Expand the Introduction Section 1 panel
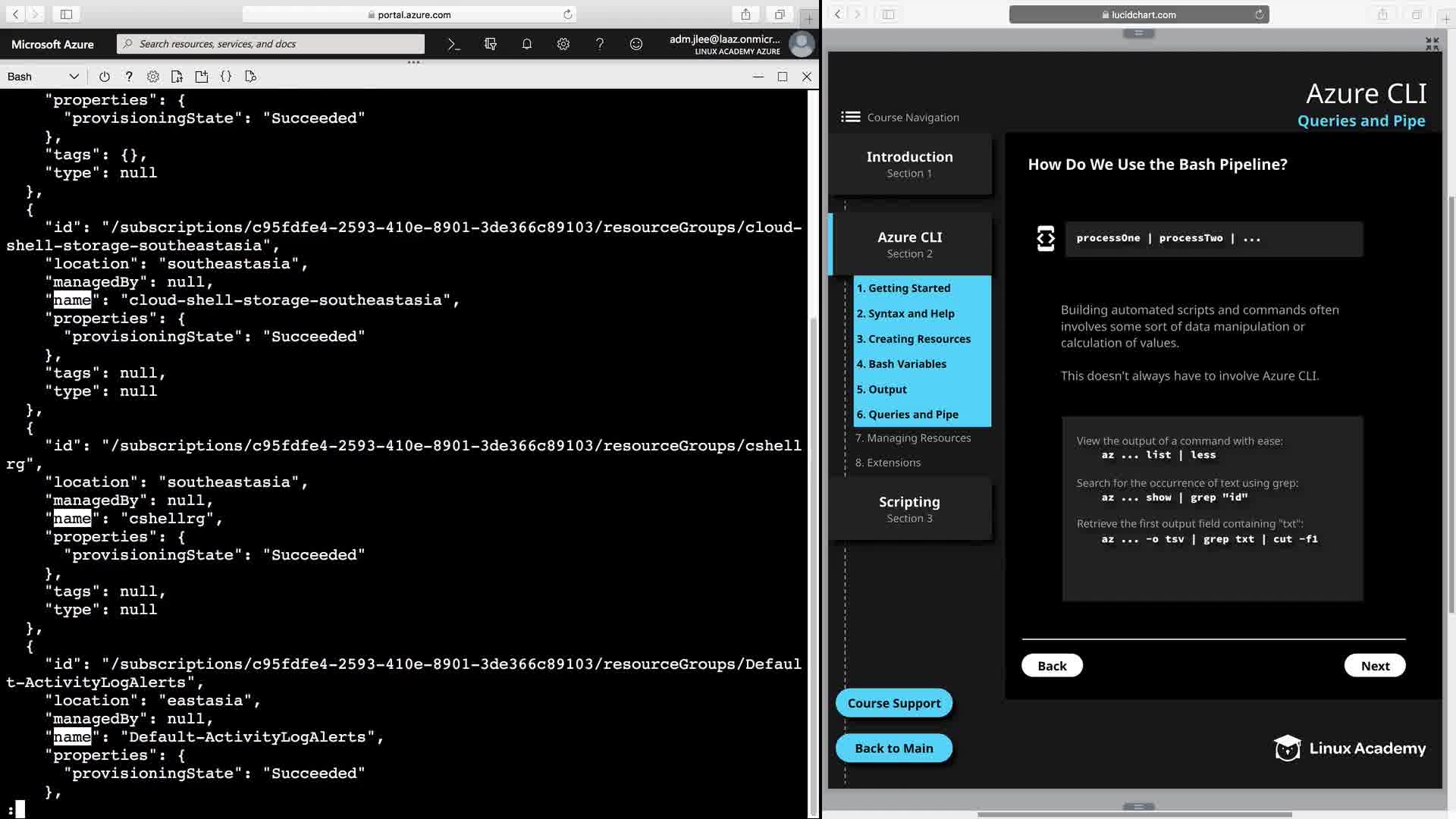Viewport: 1456px width, 819px height. point(909,164)
